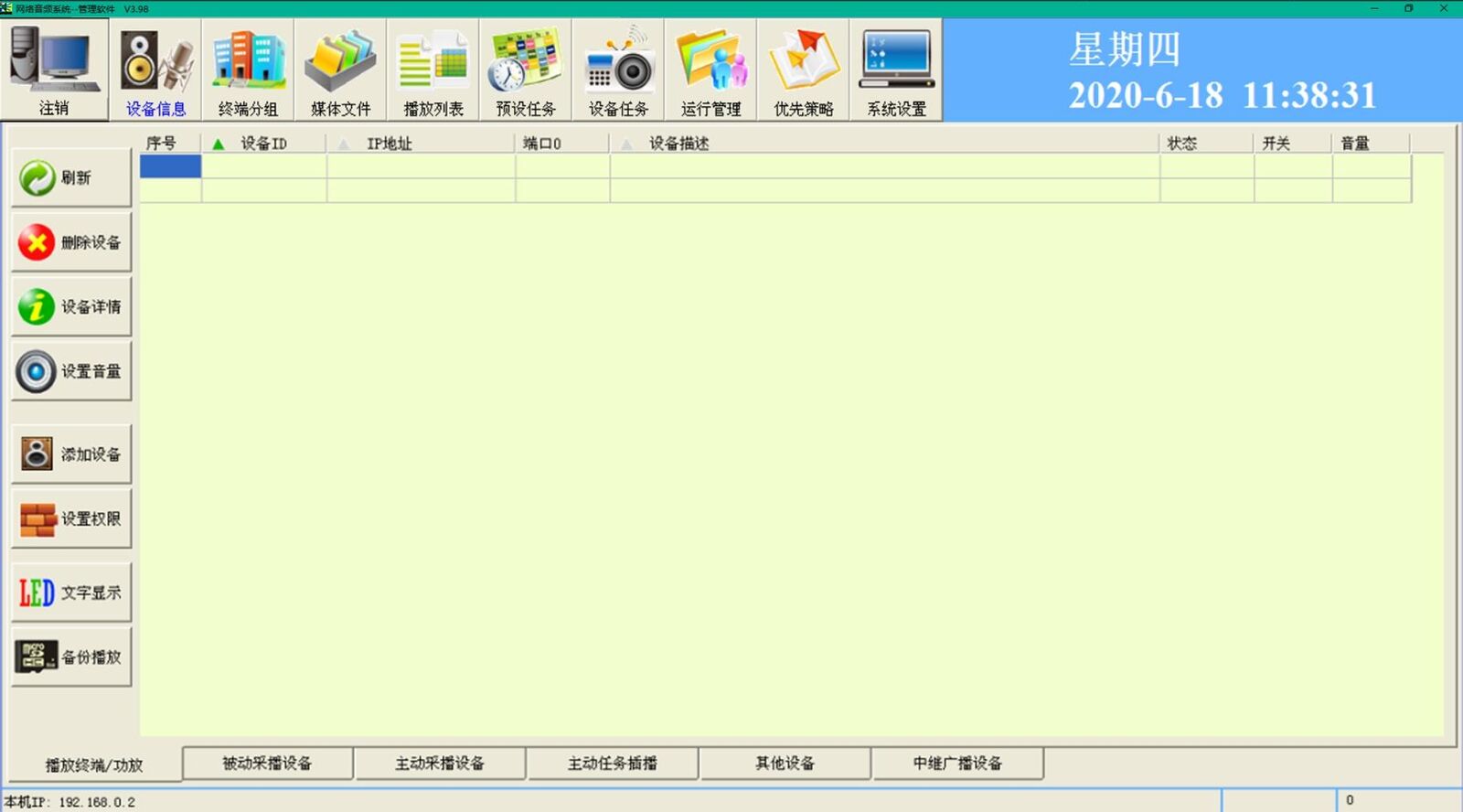The height and width of the screenshot is (812, 1463).
Task: Open the 设备信息 device info section
Action: pos(155,70)
